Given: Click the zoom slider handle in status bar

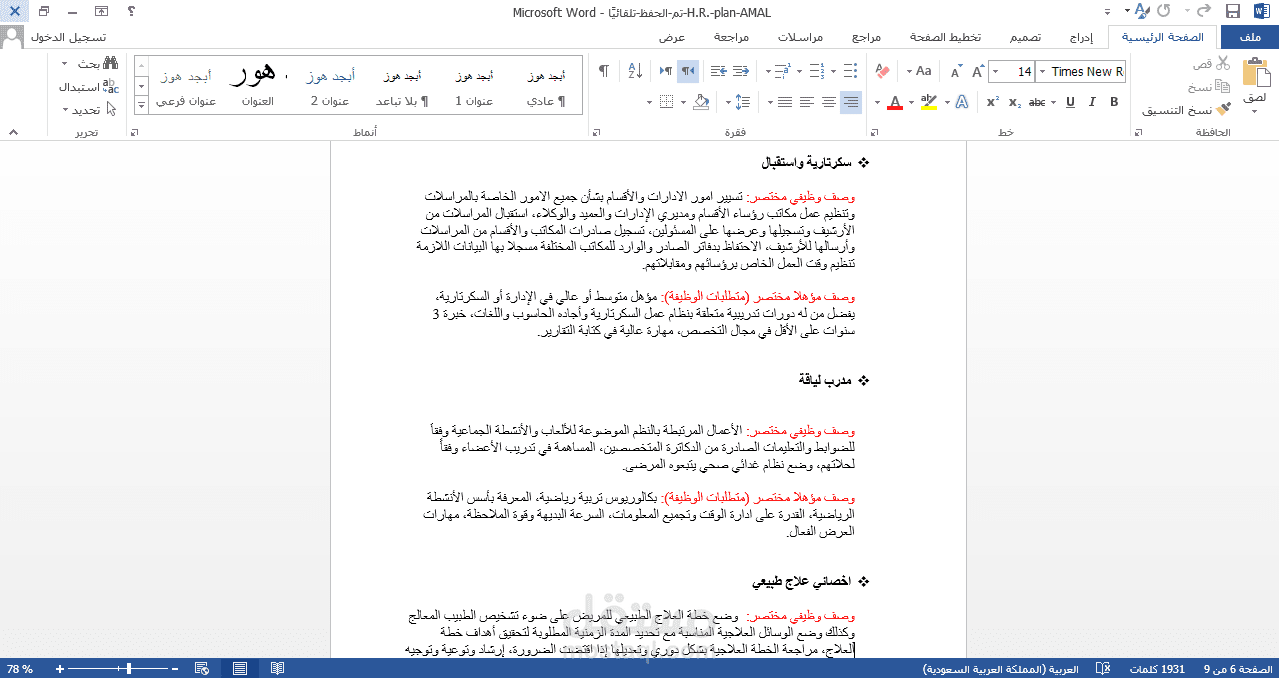Looking at the screenshot, I should click(x=129, y=668).
